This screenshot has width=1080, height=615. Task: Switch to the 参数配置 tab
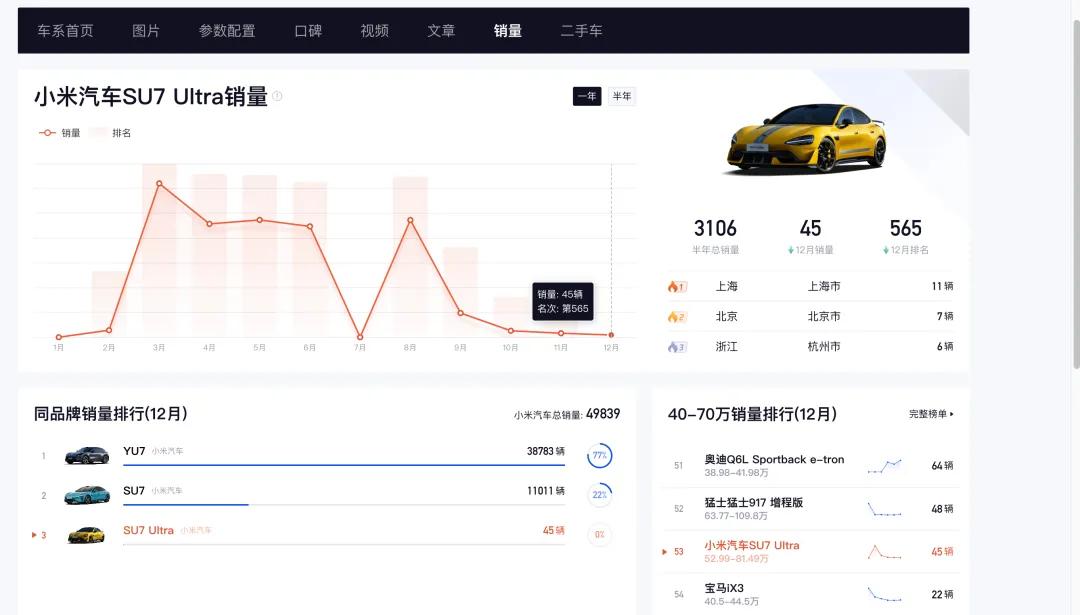coord(228,30)
